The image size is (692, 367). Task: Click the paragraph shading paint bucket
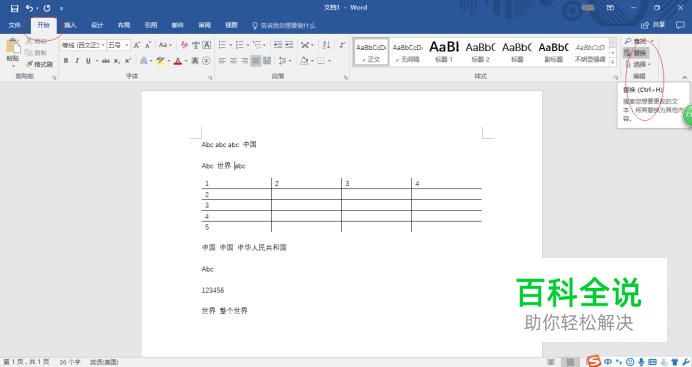[x=304, y=61]
